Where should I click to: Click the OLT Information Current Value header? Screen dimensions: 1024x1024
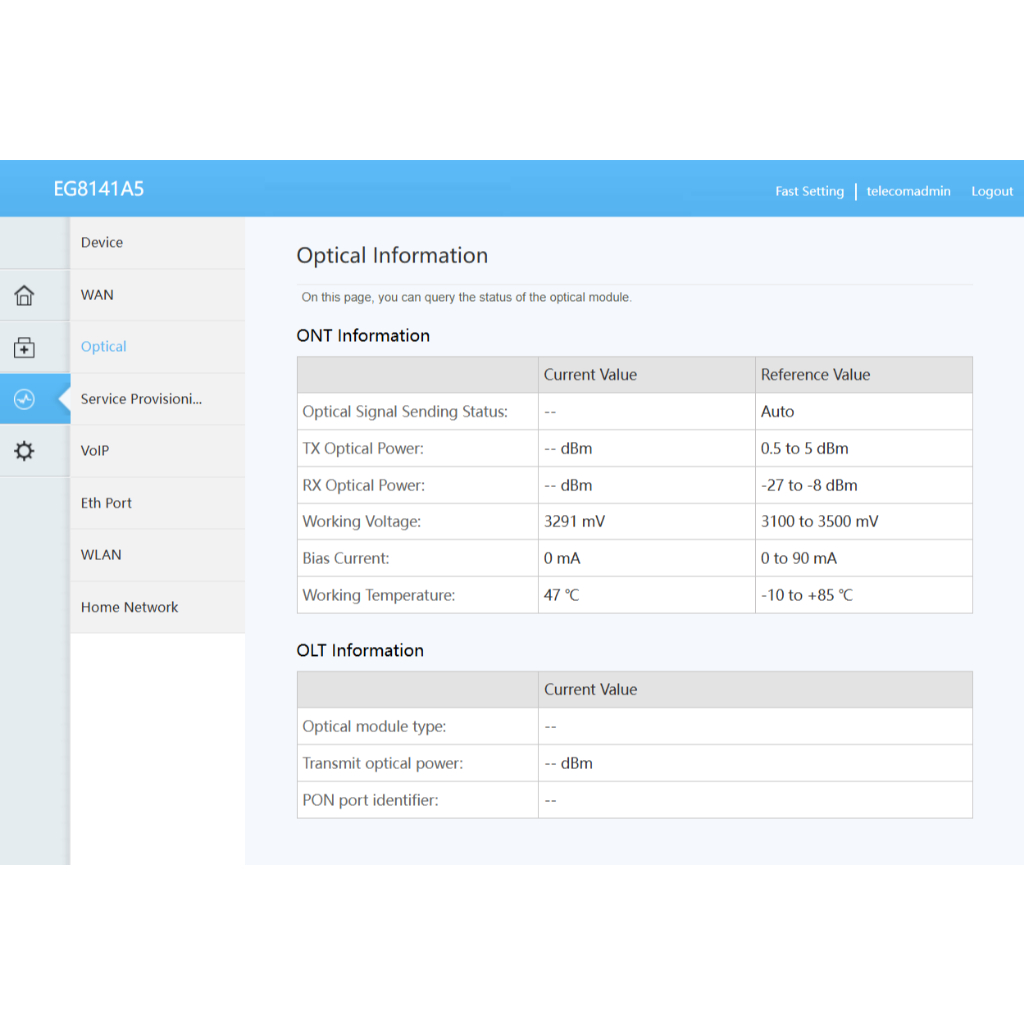(590, 690)
